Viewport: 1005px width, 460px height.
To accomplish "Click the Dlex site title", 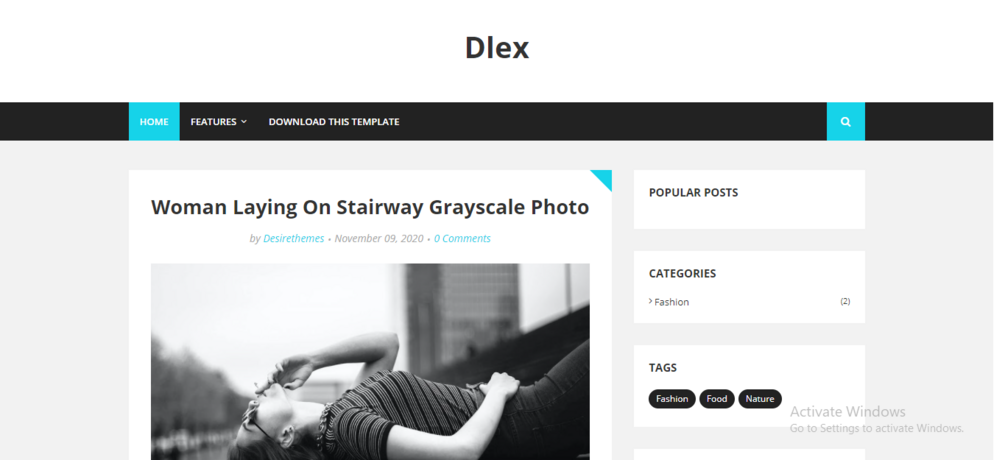I will [497, 48].
